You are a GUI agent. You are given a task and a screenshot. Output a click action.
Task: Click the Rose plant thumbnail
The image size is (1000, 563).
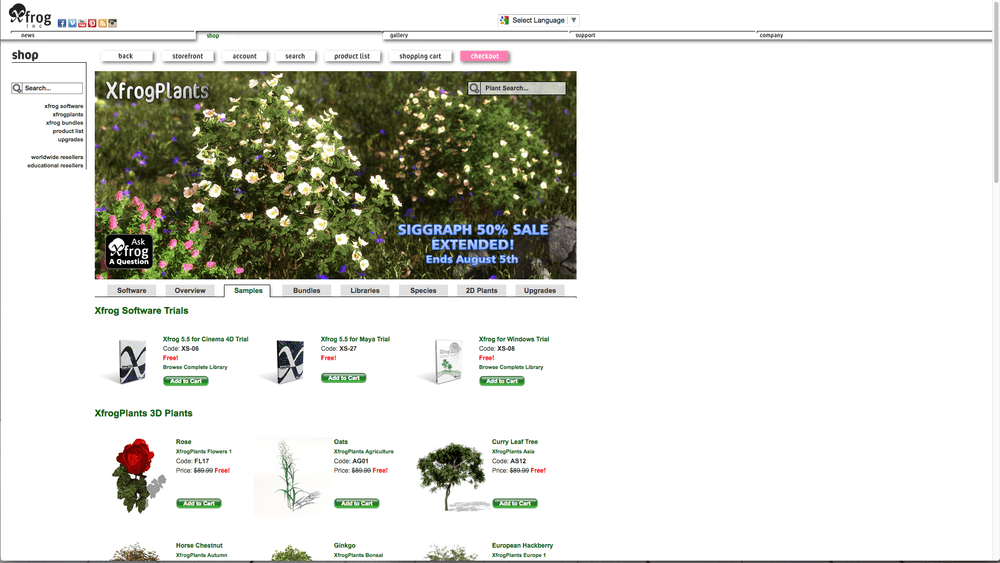pos(136,476)
